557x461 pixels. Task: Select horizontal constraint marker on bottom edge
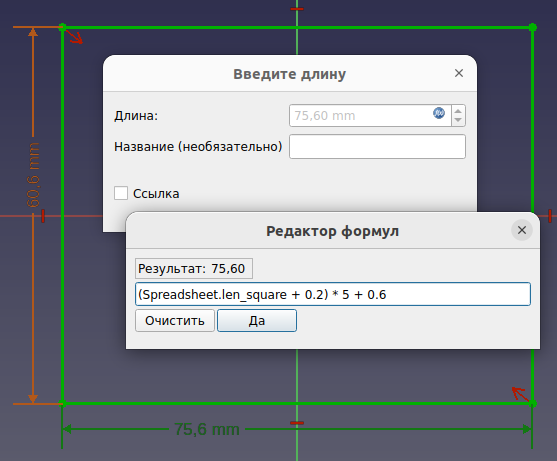pyautogui.click(x=297, y=423)
